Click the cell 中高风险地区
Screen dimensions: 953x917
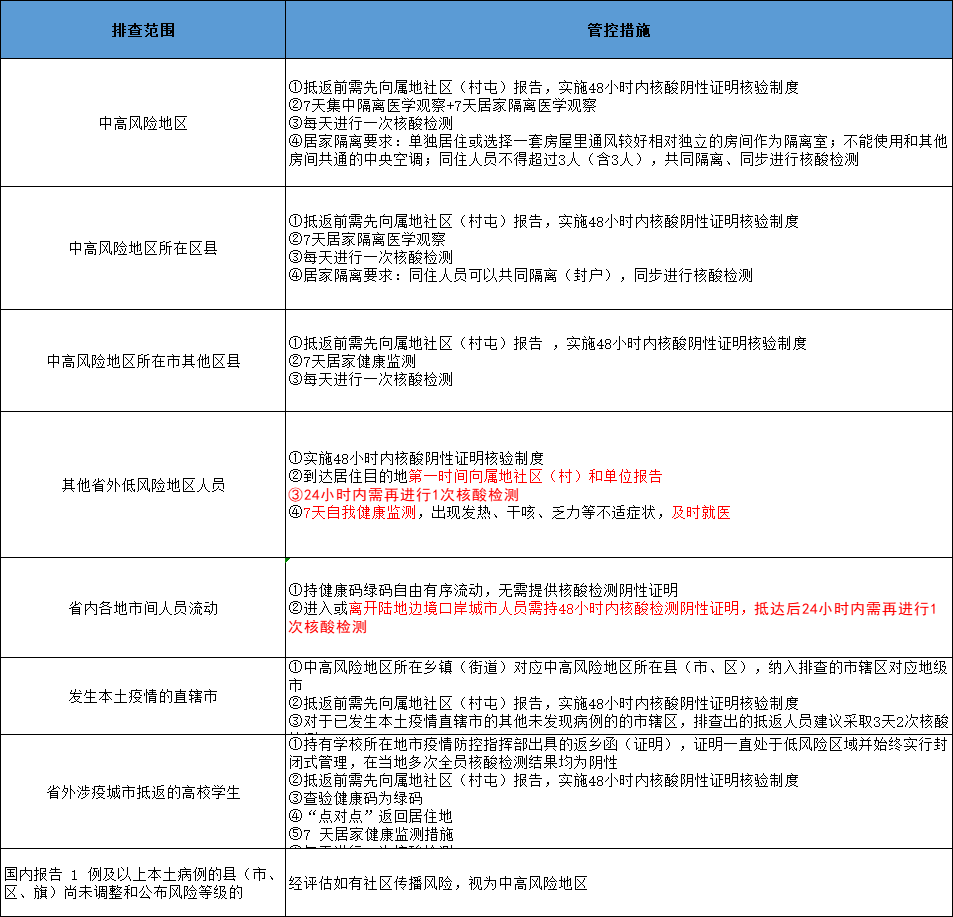(x=143, y=123)
